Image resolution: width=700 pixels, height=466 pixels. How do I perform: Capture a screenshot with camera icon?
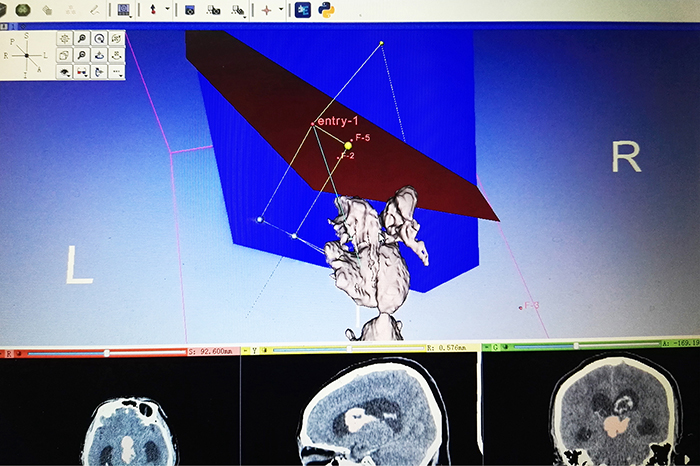coord(187,10)
